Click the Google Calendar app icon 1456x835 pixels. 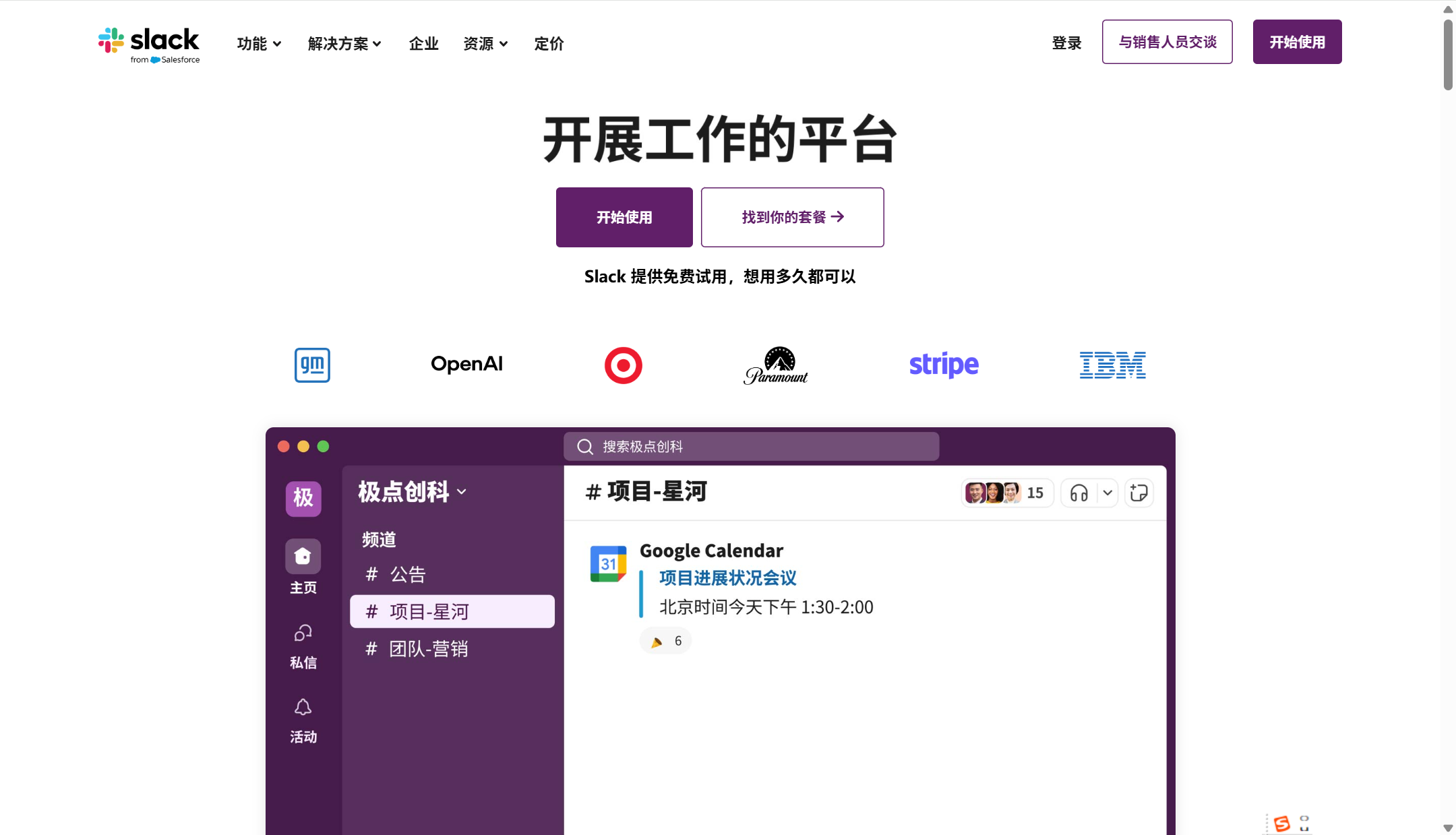607,562
